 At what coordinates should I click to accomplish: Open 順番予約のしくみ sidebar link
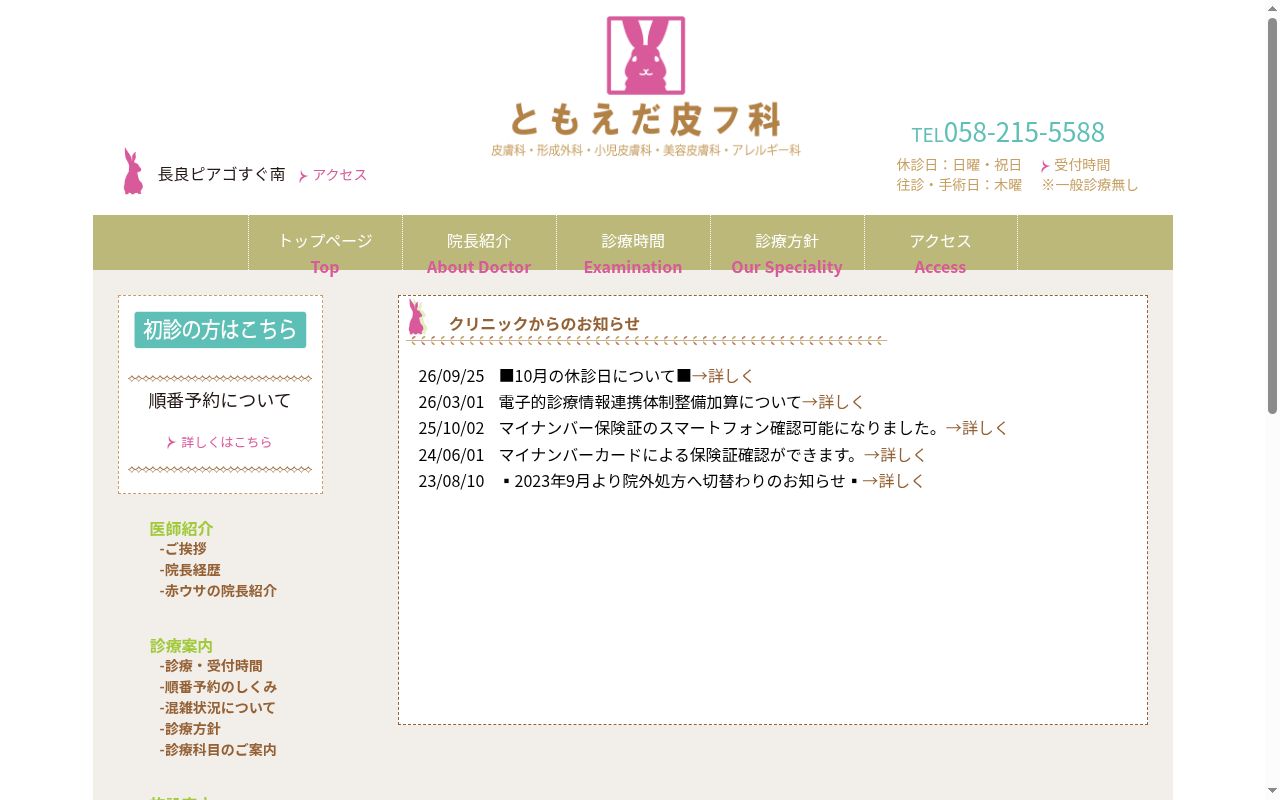tap(218, 687)
